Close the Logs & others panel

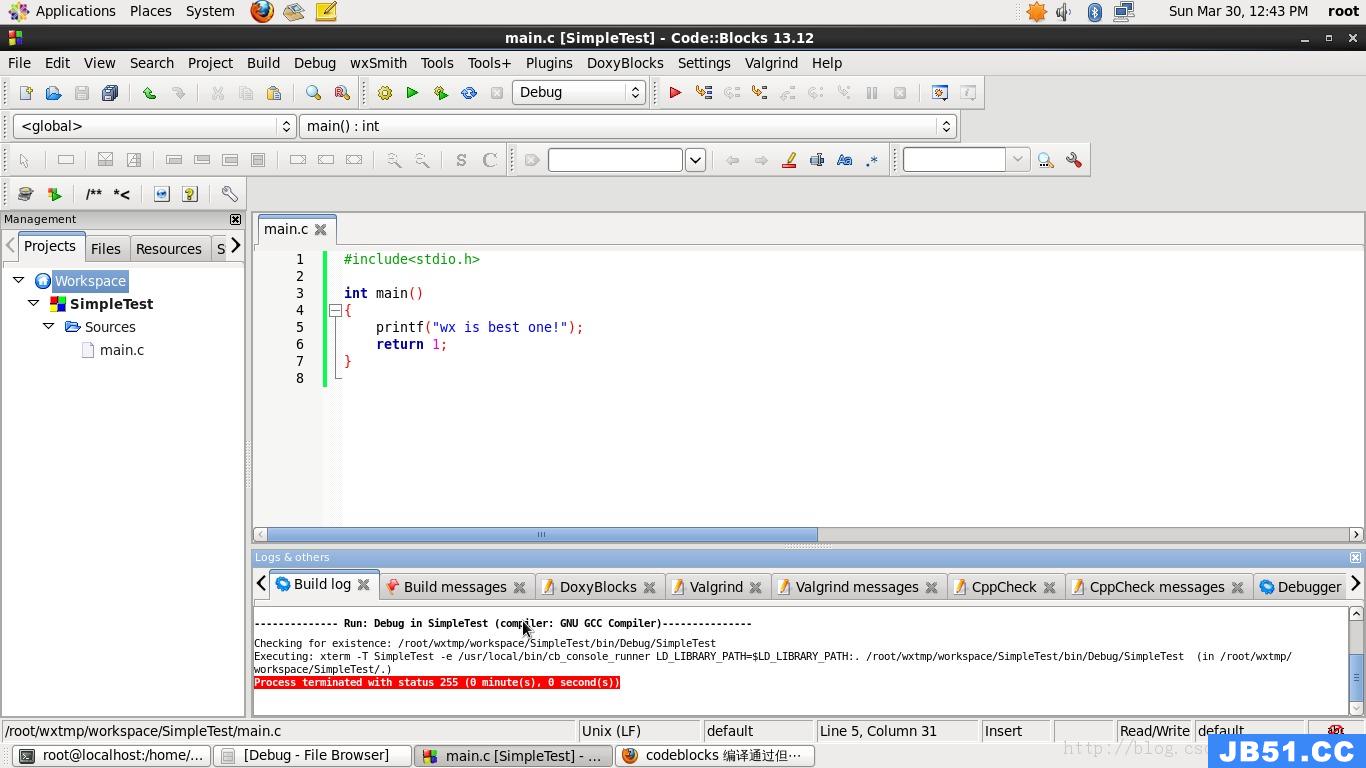1355,557
